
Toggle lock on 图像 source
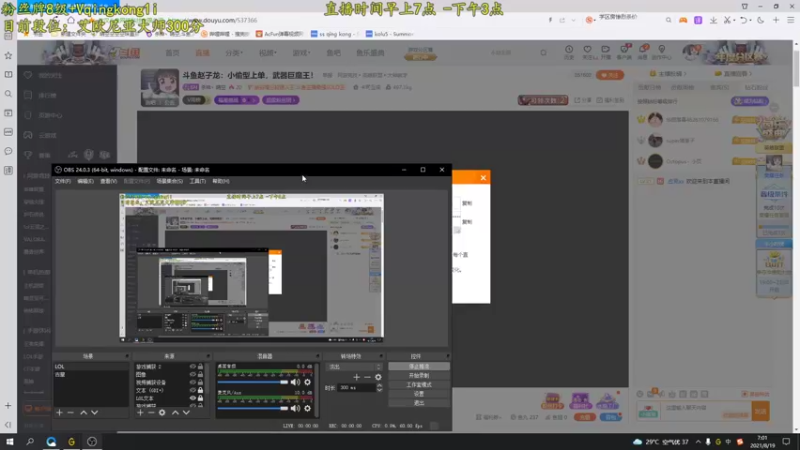(201, 374)
